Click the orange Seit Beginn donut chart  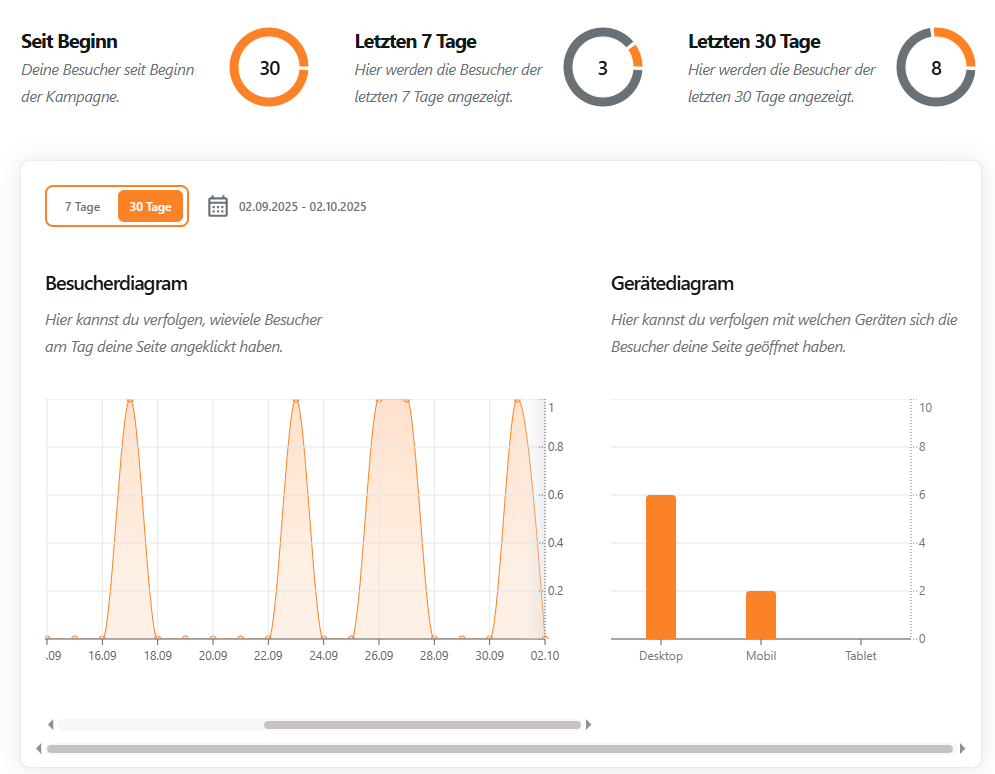click(269, 67)
